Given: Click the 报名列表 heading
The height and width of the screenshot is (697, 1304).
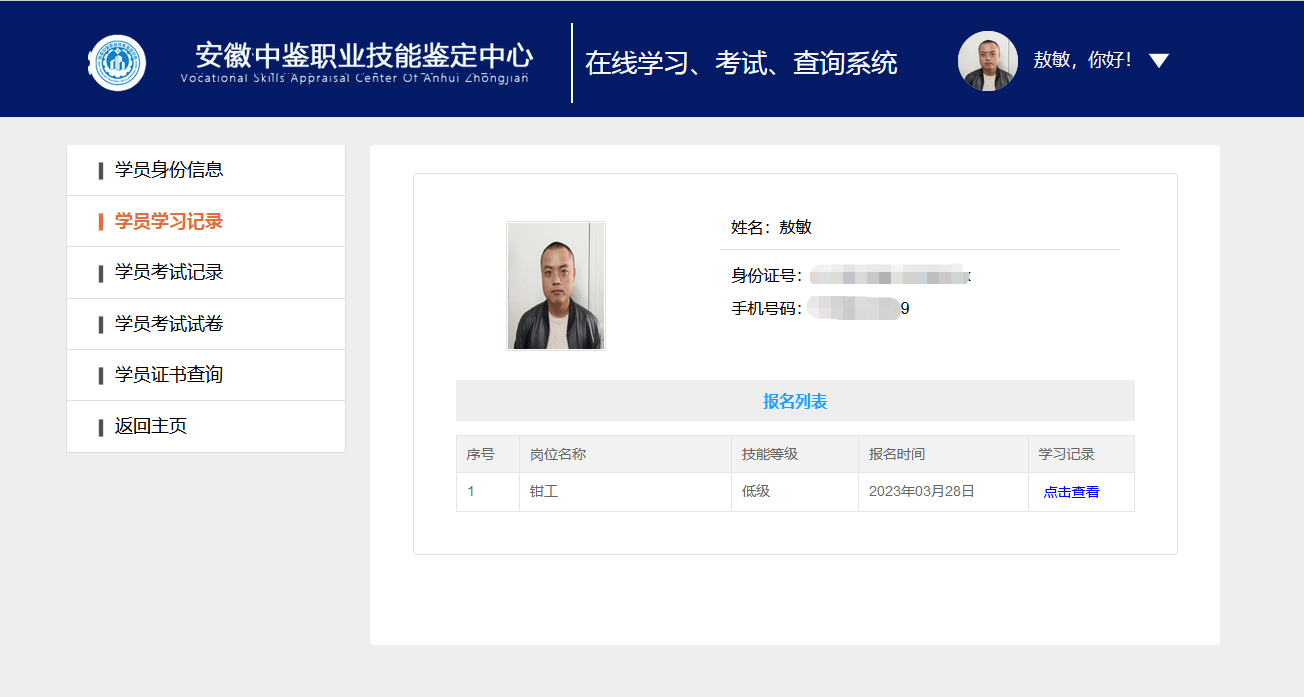Looking at the screenshot, I should [795, 401].
